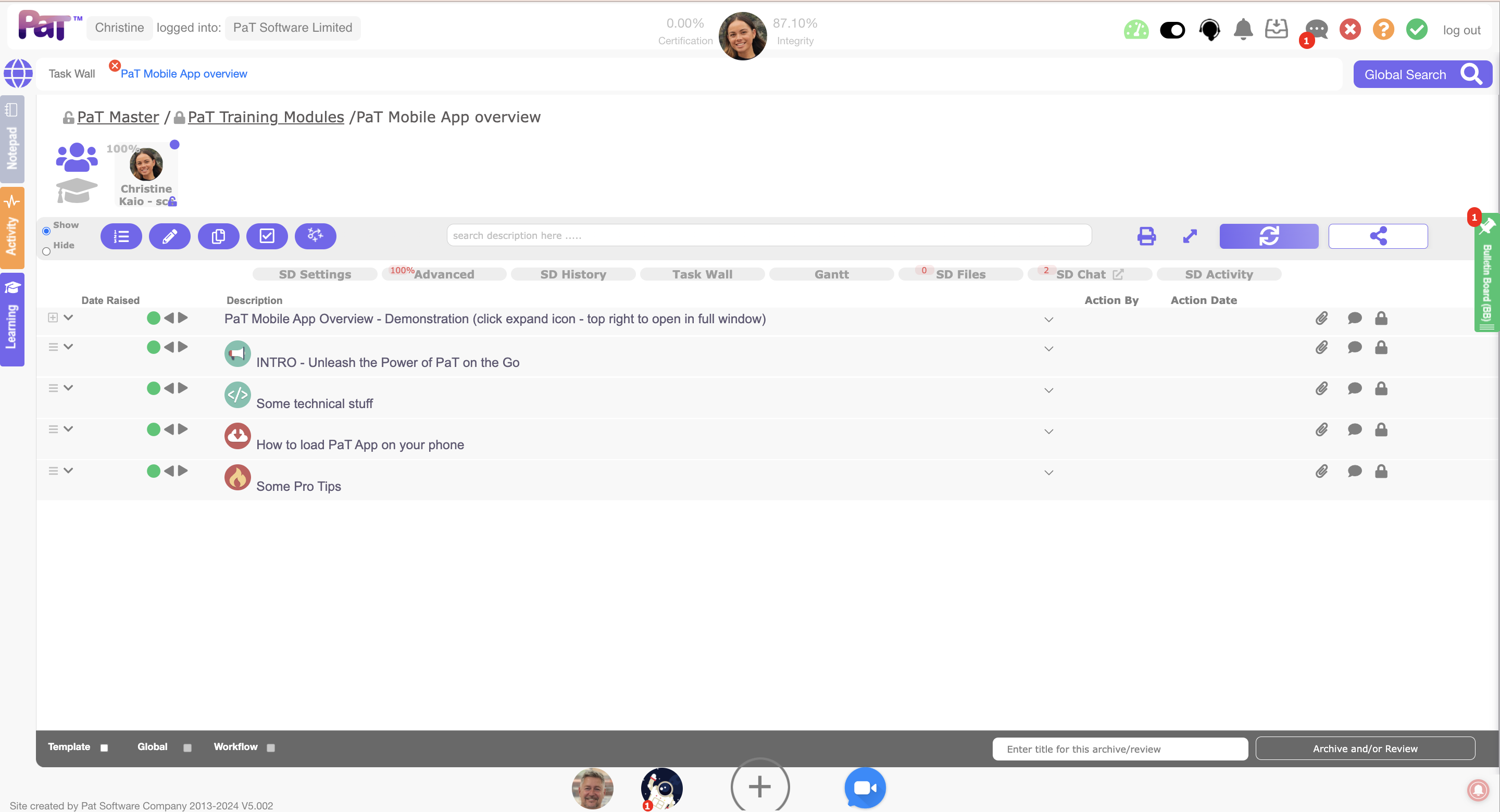Open paperclip attachments on INTRO row
Screen dimensions: 1500x812
pos(1321,347)
